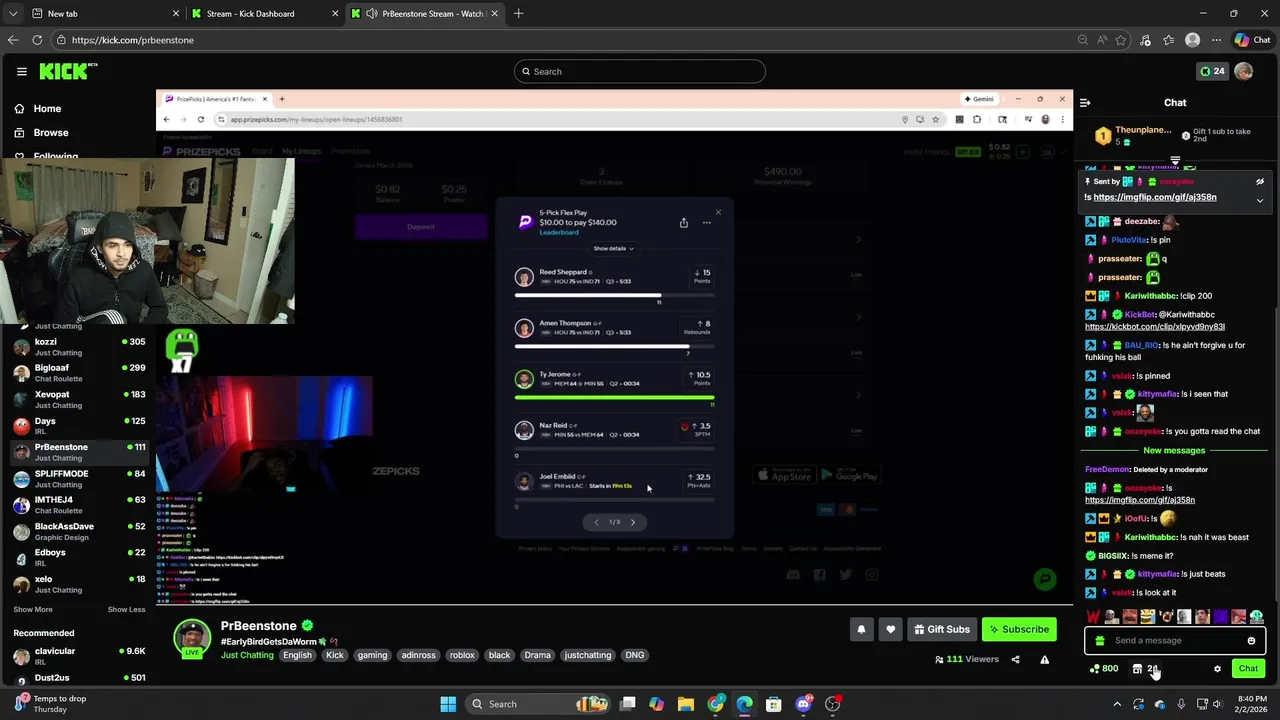Open Copilot Chat in the browser
Viewport: 1280px width, 720px height.
[1252, 40]
